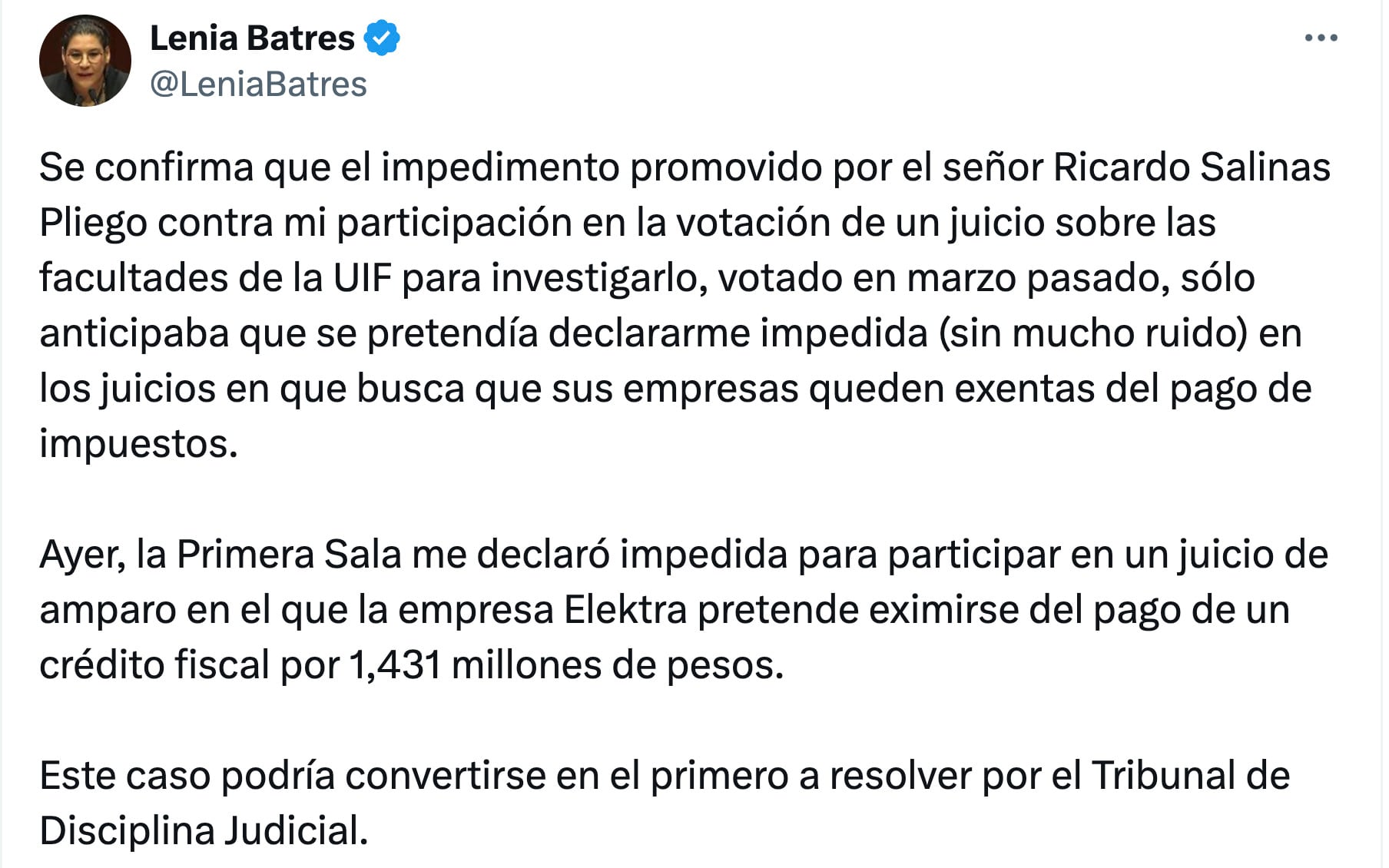Click the blue verified badge
Image resolution: width=1389 pixels, height=868 pixels.
[382, 38]
